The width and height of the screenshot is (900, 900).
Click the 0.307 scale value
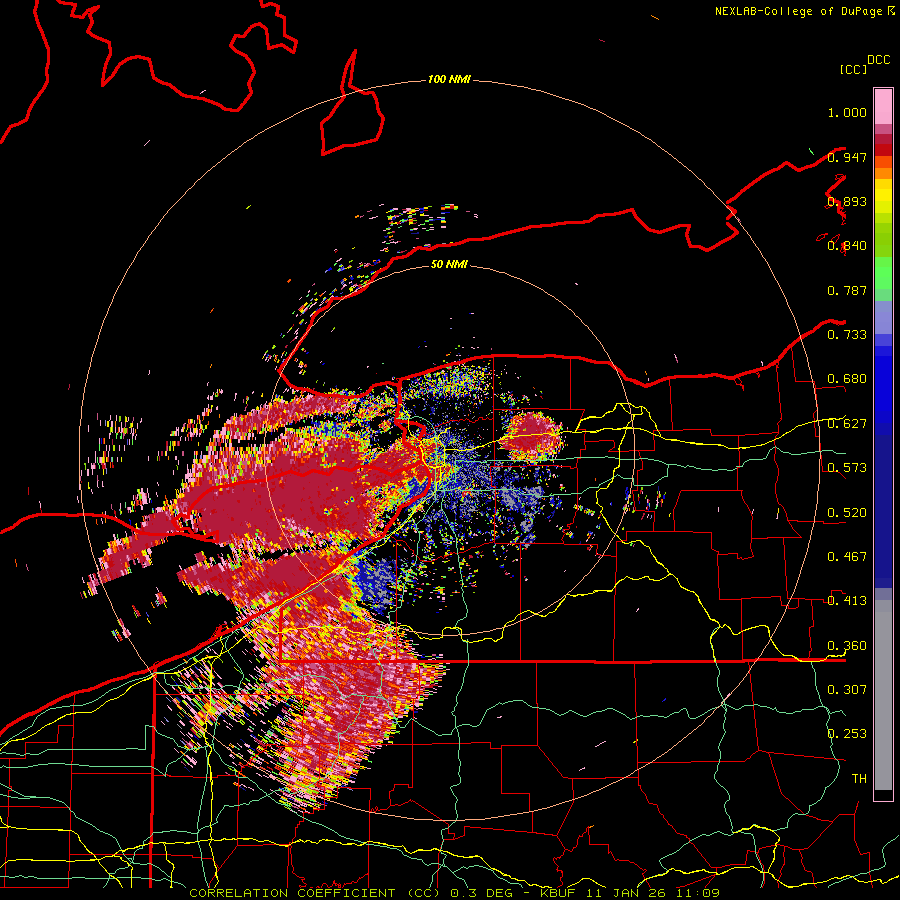(x=847, y=690)
